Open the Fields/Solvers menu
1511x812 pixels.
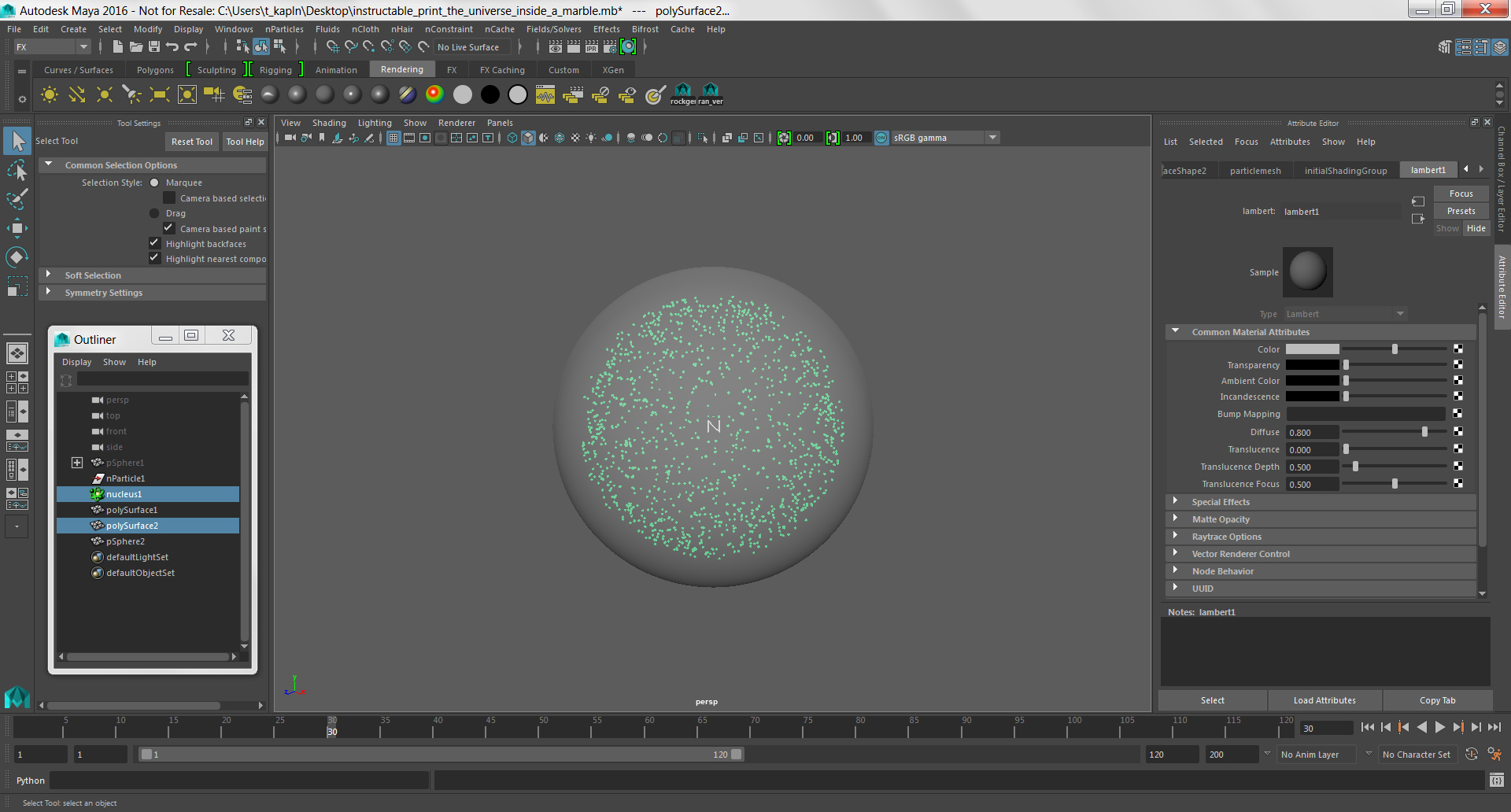[x=553, y=29]
